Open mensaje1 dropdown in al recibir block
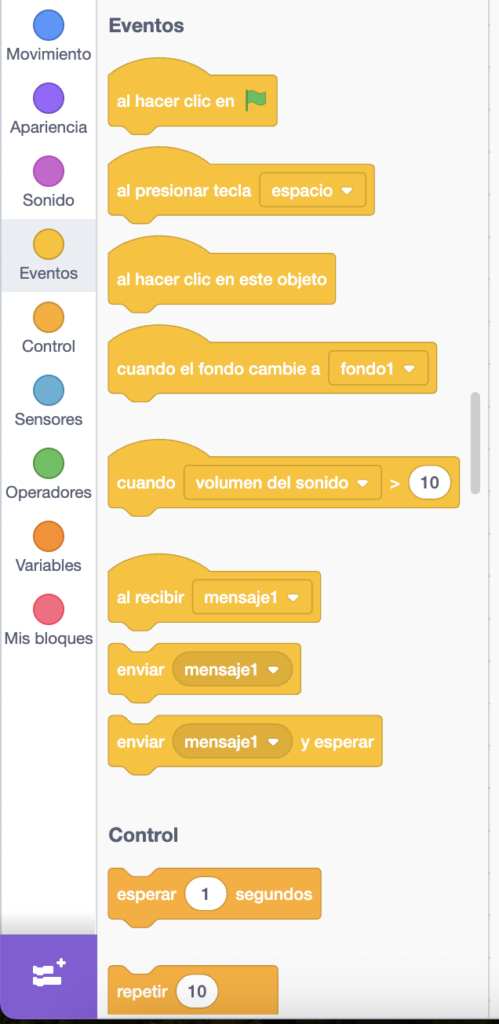The width and height of the screenshot is (499, 1024). click(252, 598)
